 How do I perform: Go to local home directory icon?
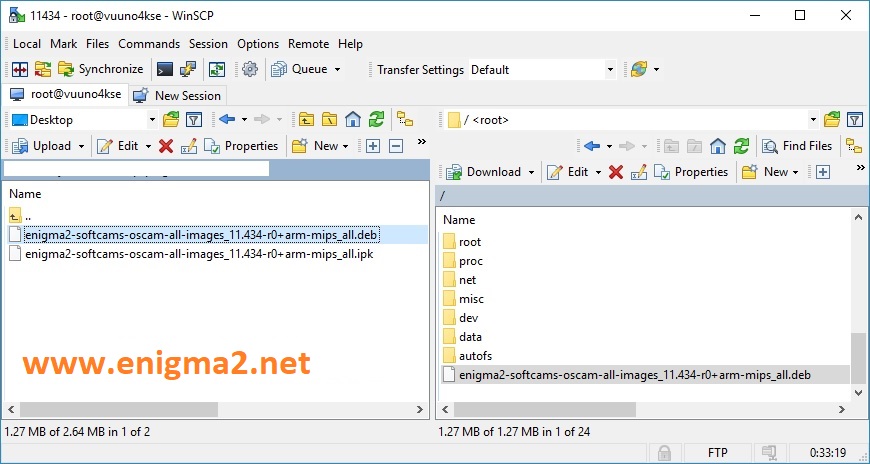coord(353,119)
